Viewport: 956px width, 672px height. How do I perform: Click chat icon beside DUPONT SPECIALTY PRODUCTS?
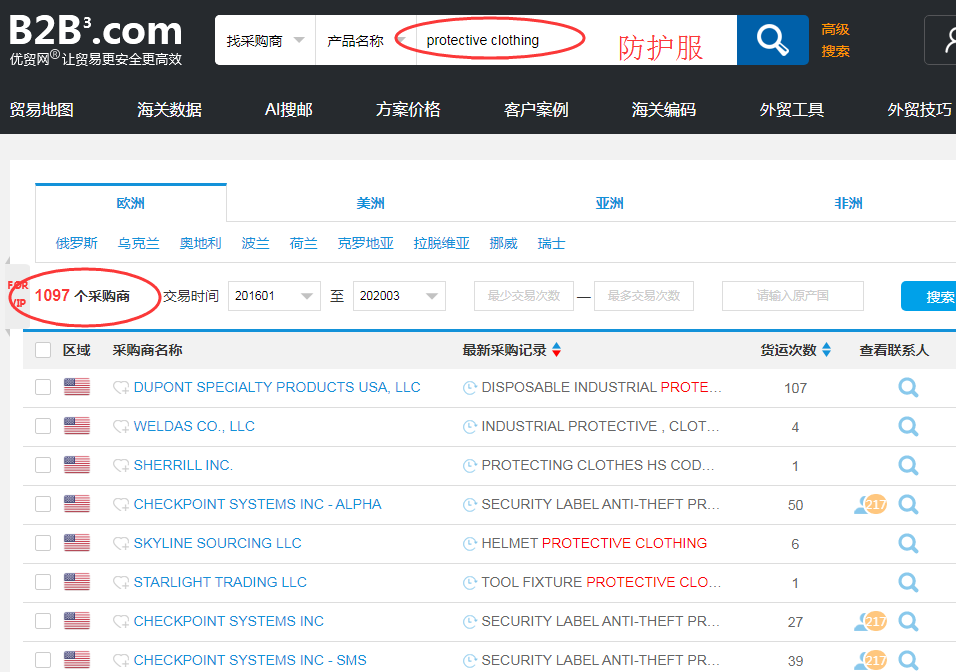121,388
